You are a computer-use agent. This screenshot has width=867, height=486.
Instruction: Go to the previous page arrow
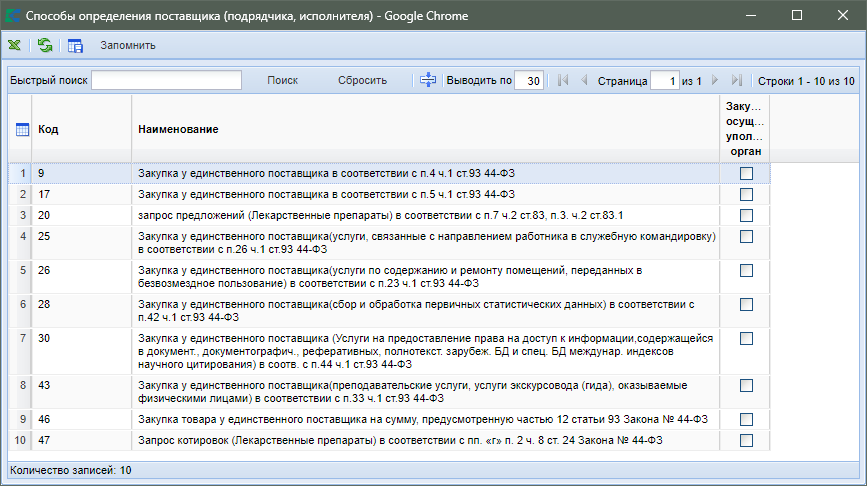pos(585,80)
